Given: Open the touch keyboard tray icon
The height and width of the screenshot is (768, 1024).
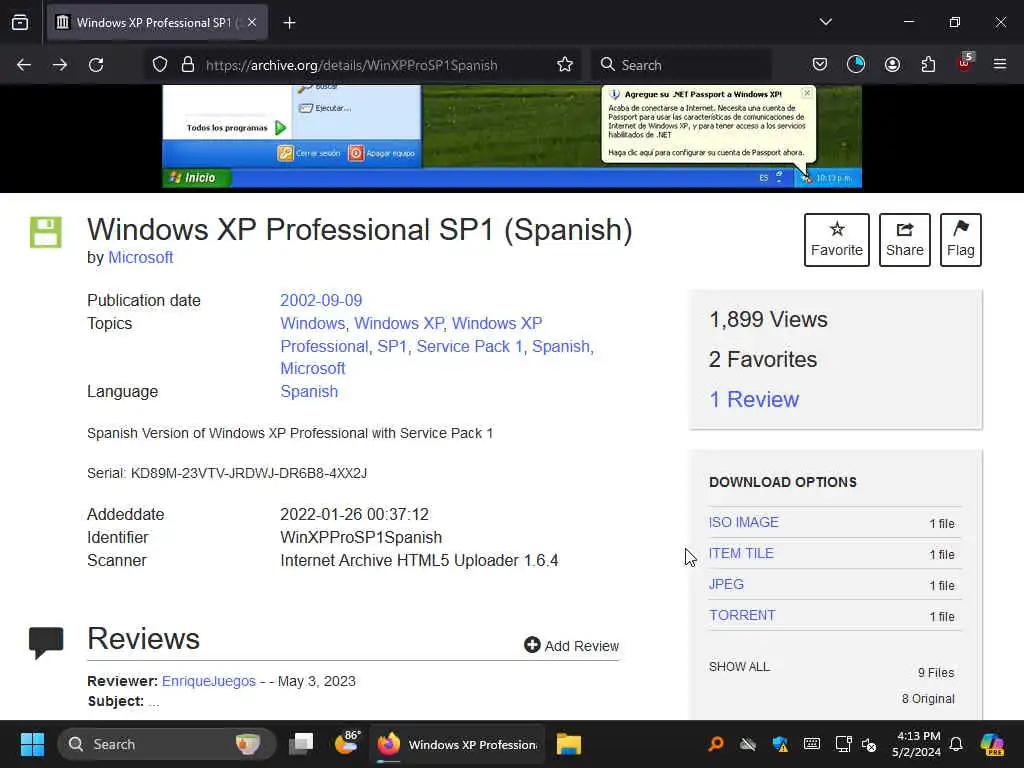Looking at the screenshot, I should 812,744.
